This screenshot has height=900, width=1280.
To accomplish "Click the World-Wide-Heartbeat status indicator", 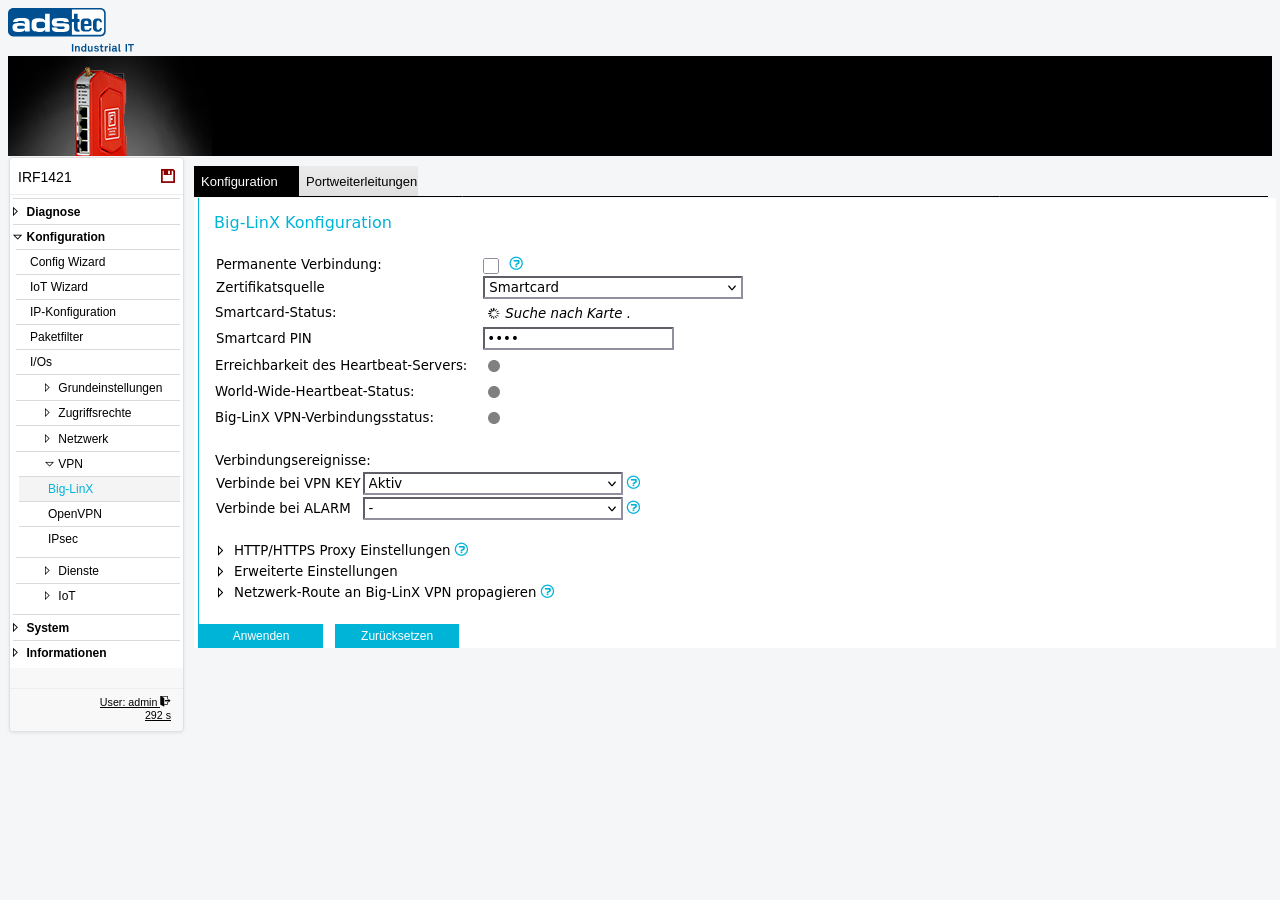I will (494, 392).
